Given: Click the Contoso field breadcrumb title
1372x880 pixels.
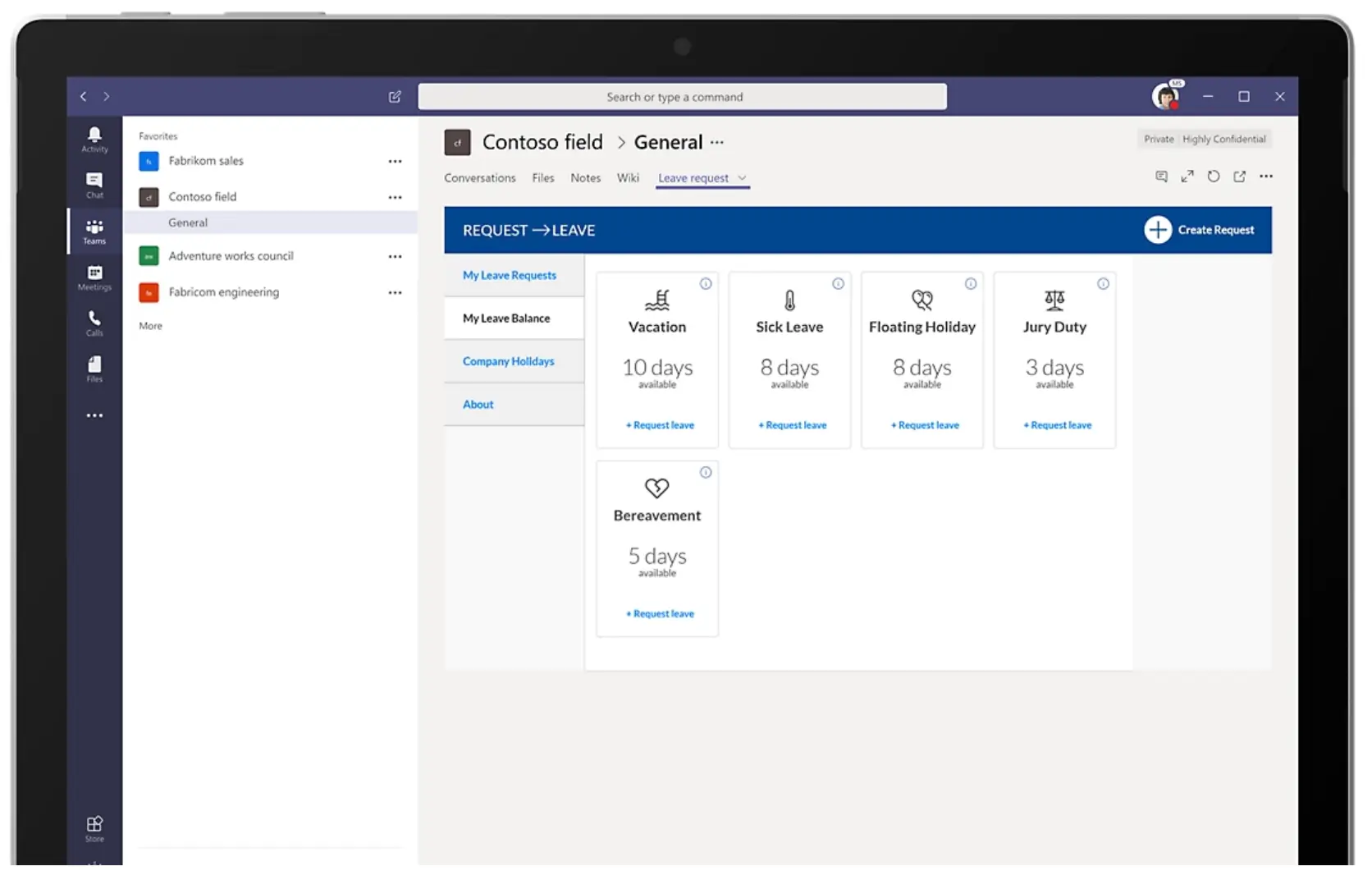Looking at the screenshot, I should pos(542,142).
